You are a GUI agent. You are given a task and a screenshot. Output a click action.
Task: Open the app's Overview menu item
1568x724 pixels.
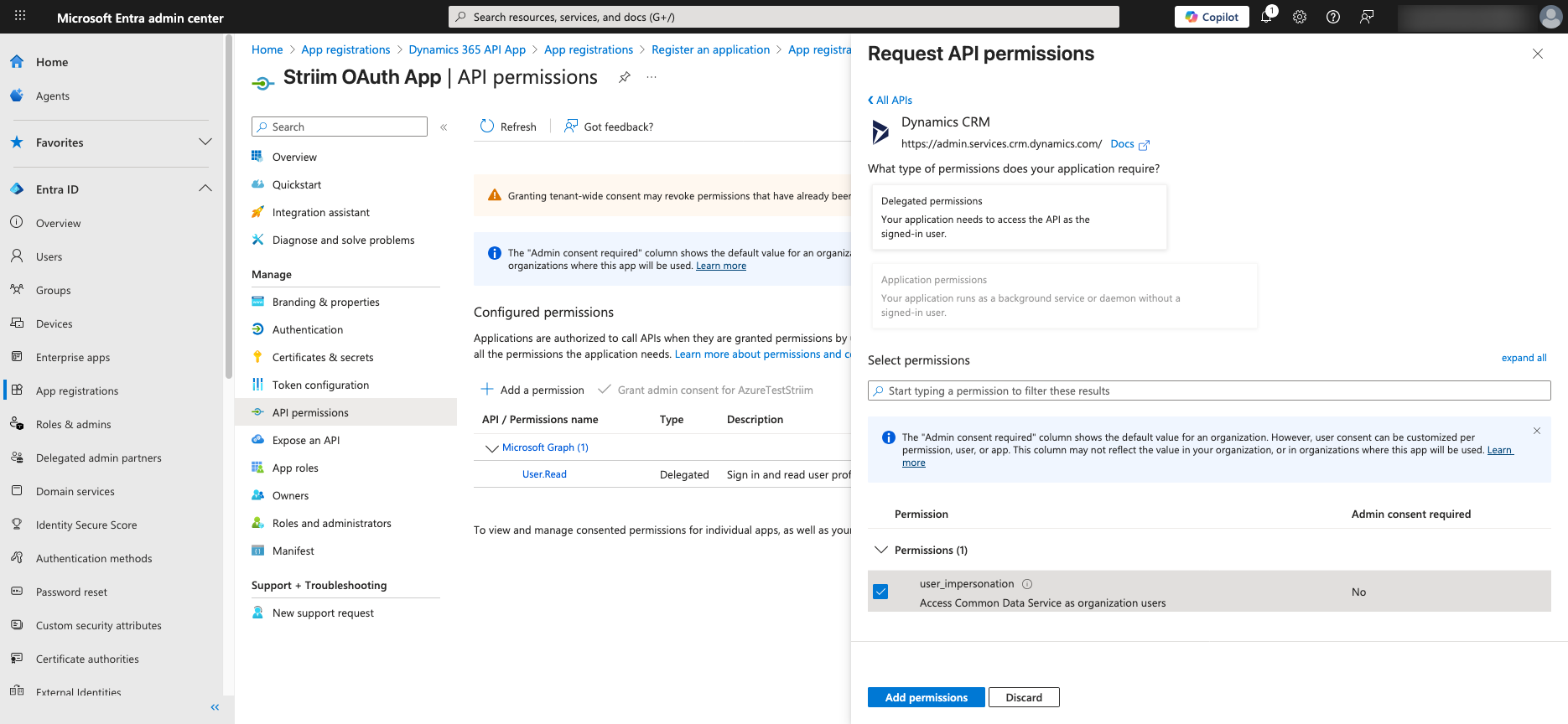point(294,158)
